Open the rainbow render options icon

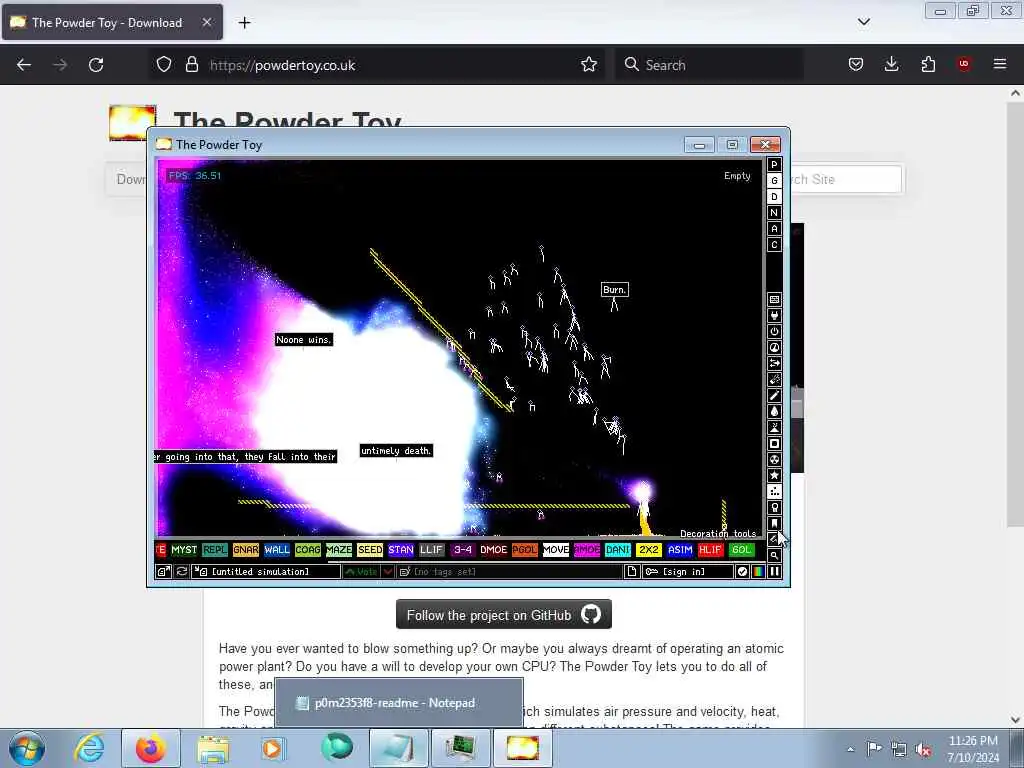[758, 571]
